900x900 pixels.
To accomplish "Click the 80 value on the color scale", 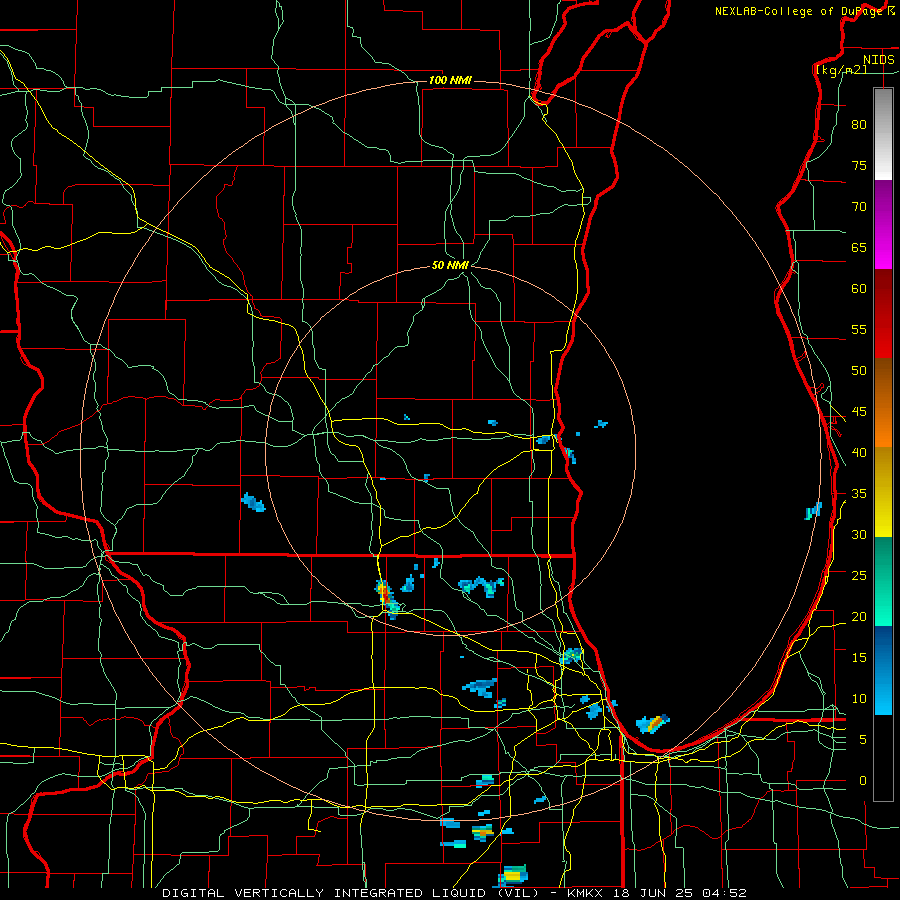I will (859, 125).
